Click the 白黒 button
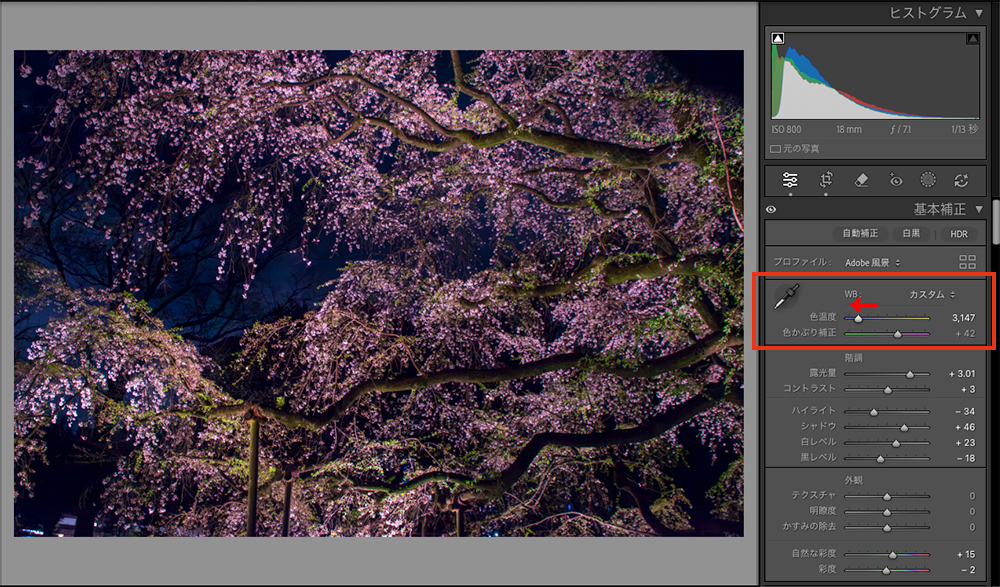 coord(911,233)
